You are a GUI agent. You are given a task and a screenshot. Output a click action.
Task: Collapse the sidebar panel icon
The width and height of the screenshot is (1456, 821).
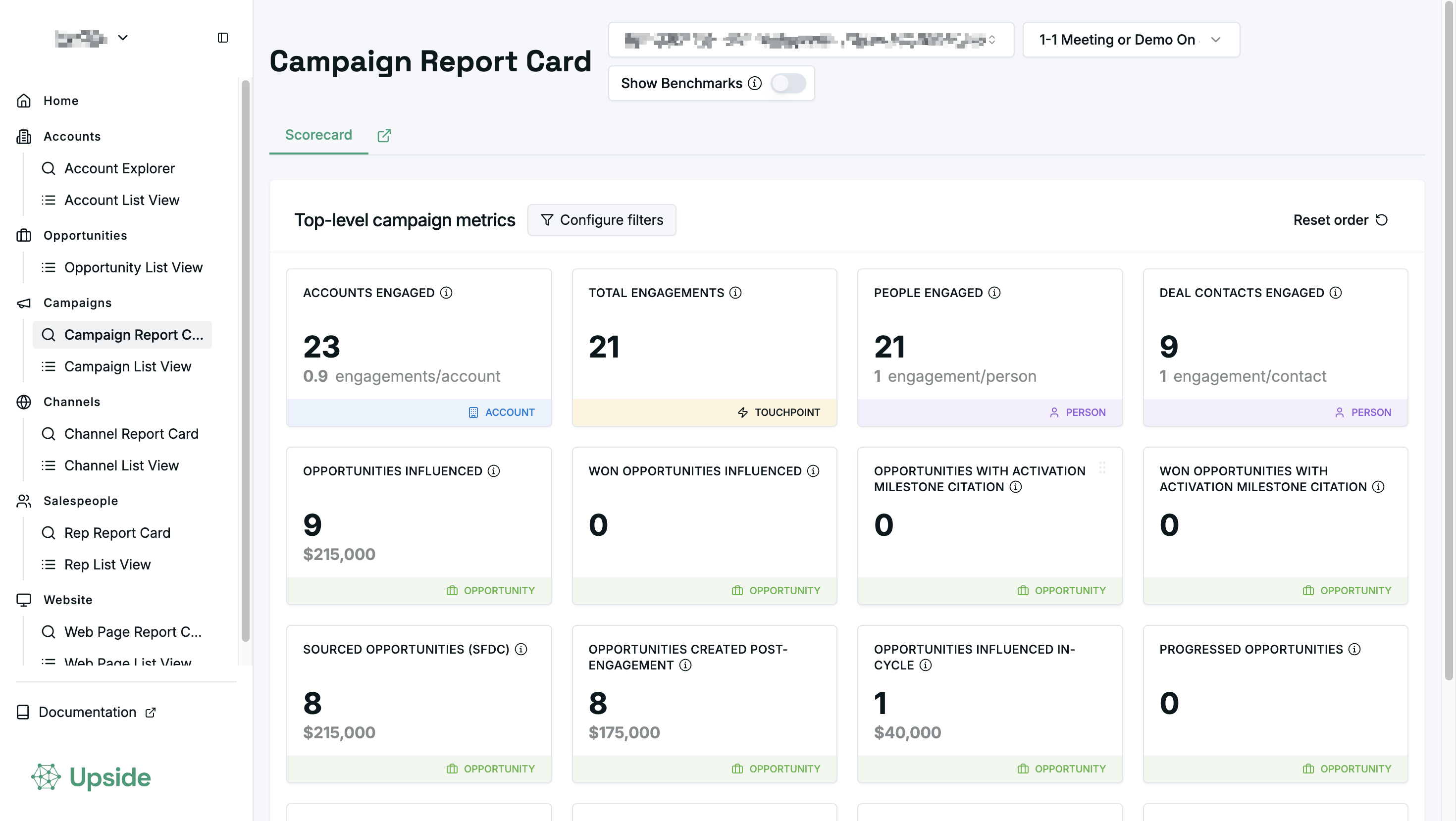(223, 38)
